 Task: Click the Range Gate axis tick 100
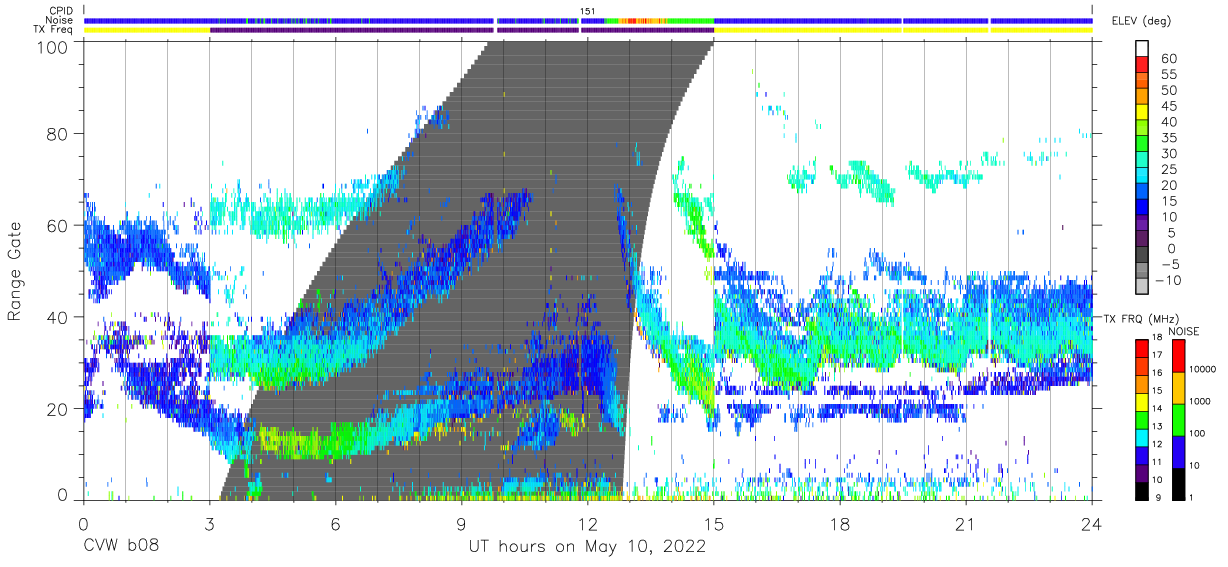pos(54,47)
